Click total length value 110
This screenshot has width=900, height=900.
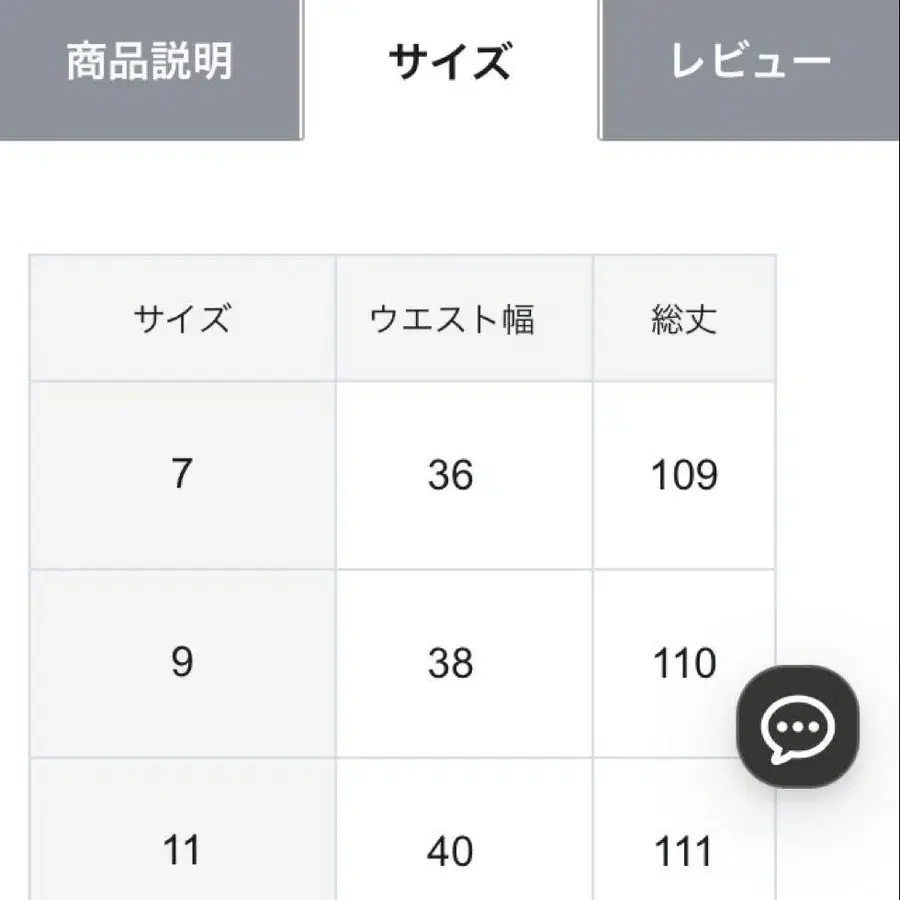684,664
